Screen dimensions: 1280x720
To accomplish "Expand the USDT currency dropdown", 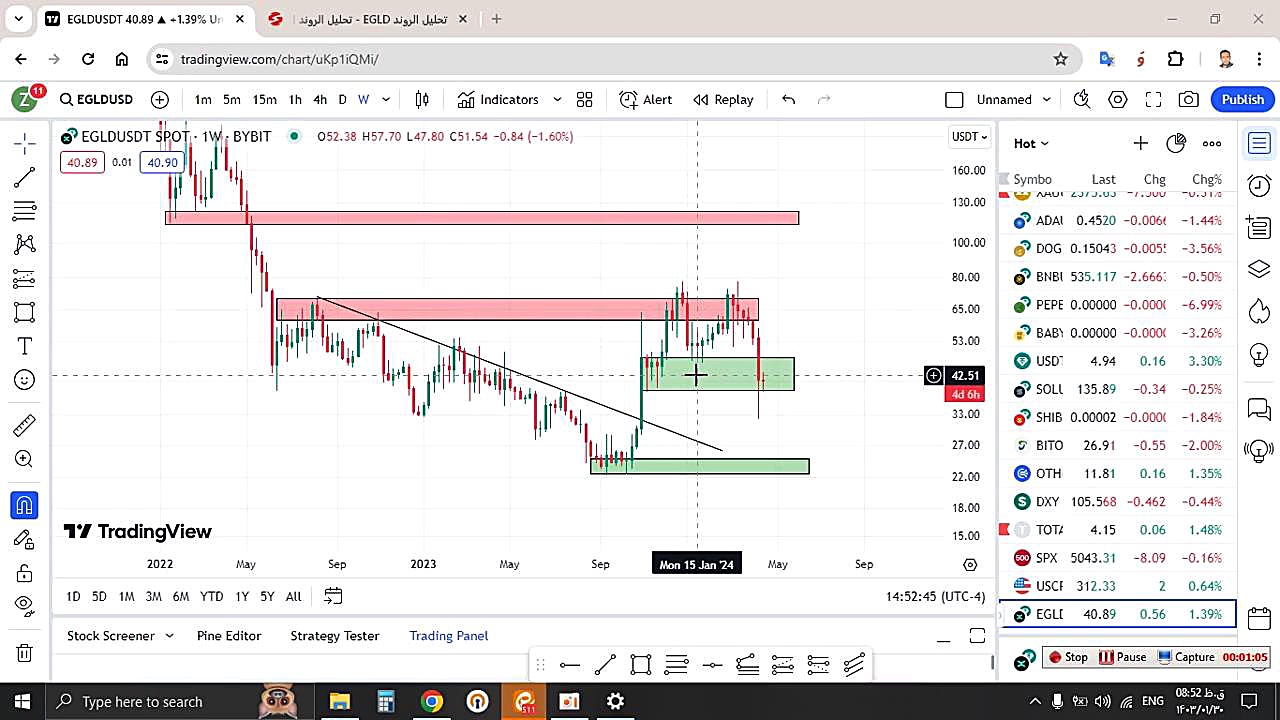I will coord(969,137).
